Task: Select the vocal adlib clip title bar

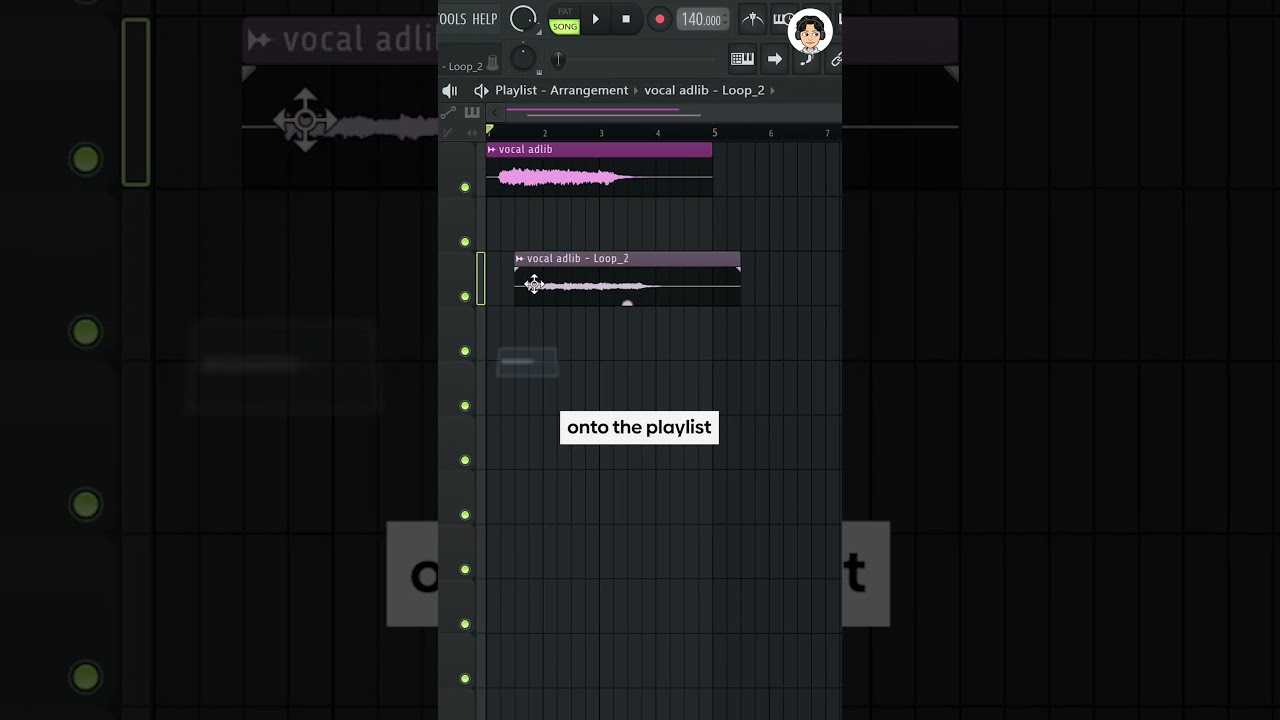Action: point(599,149)
